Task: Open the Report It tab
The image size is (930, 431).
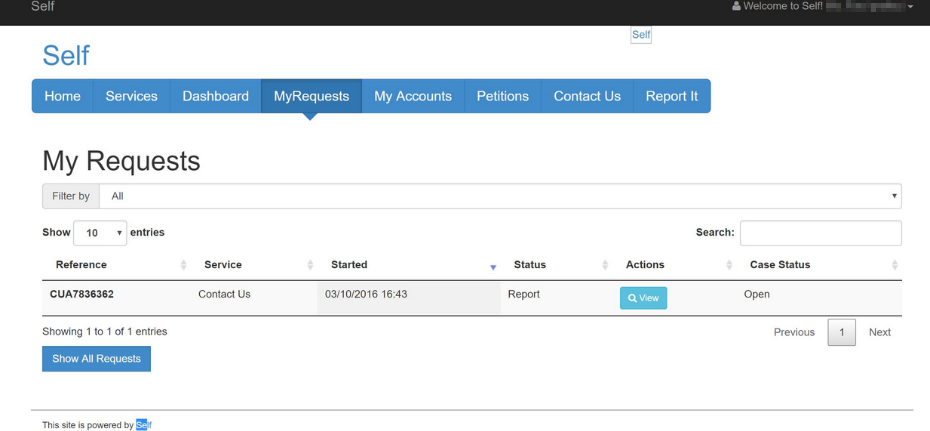Action: (672, 96)
